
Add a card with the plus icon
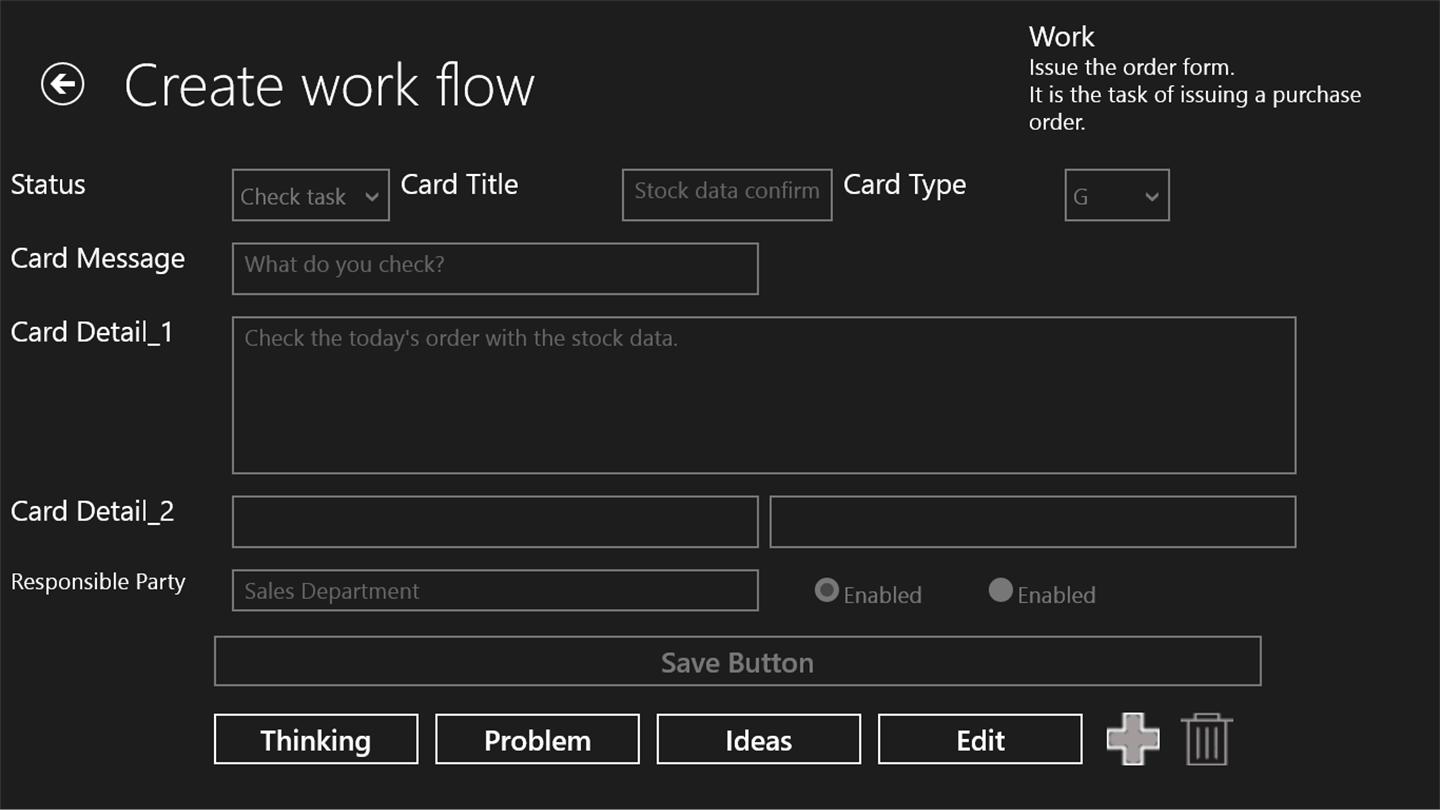click(x=1133, y=740)
